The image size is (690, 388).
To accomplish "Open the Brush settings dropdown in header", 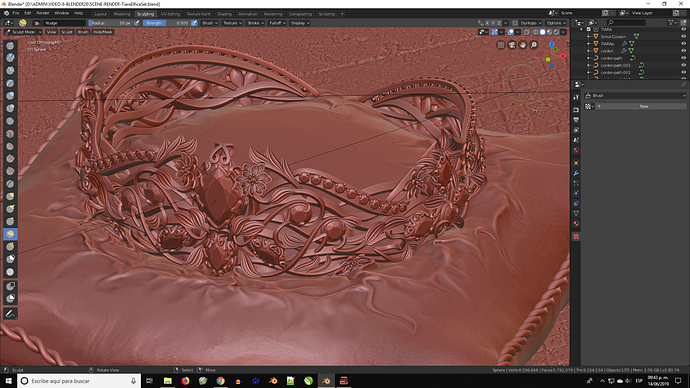I will [210, 23].
